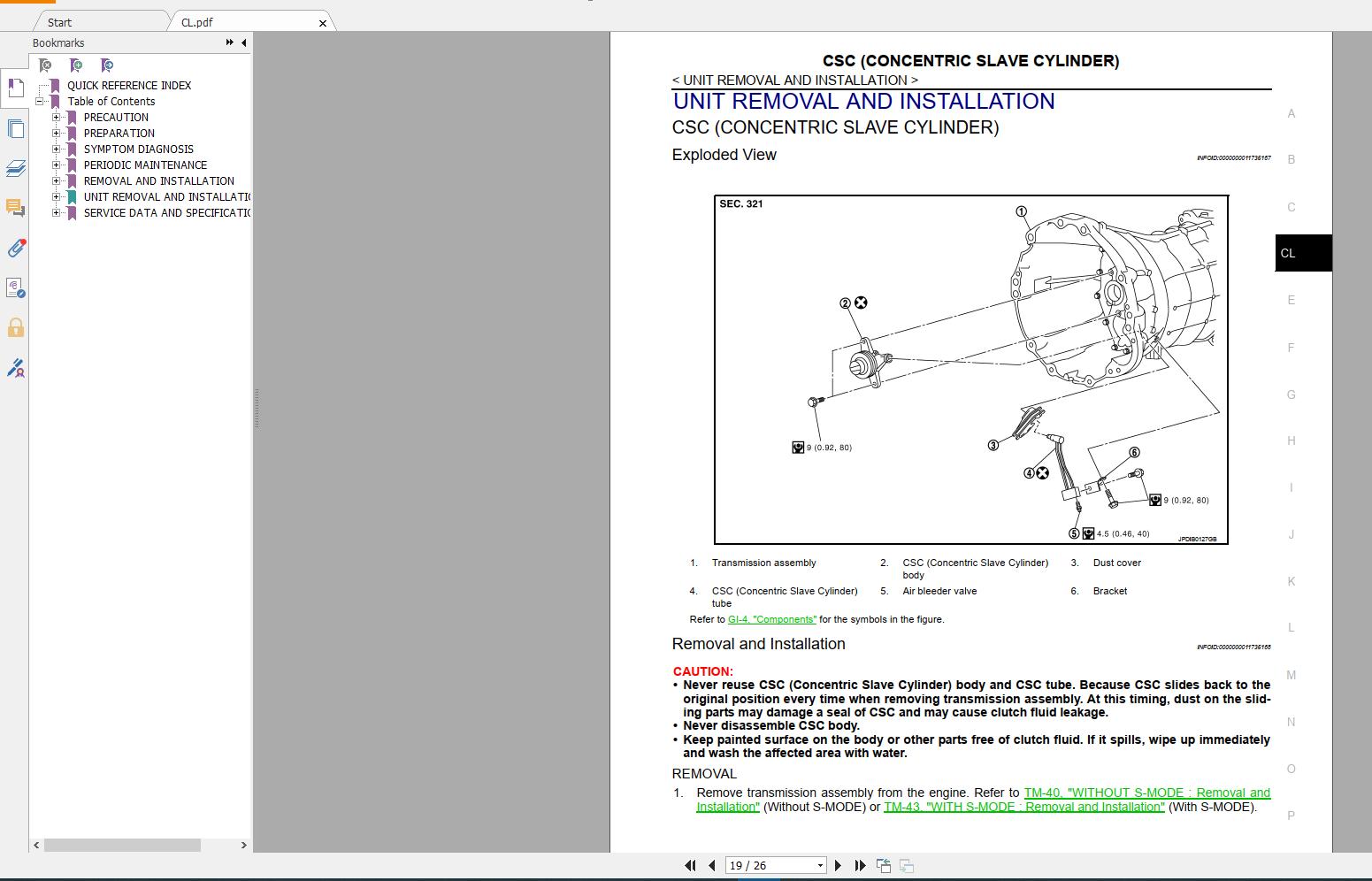
Task: Open the Security padlock panel
Action: coord(15,328)
